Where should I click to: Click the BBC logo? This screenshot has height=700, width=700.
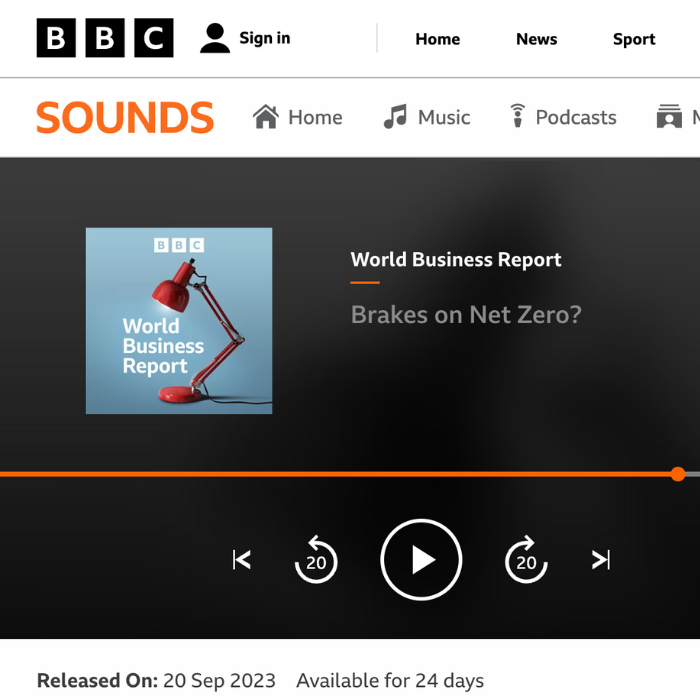coord(105,38)
